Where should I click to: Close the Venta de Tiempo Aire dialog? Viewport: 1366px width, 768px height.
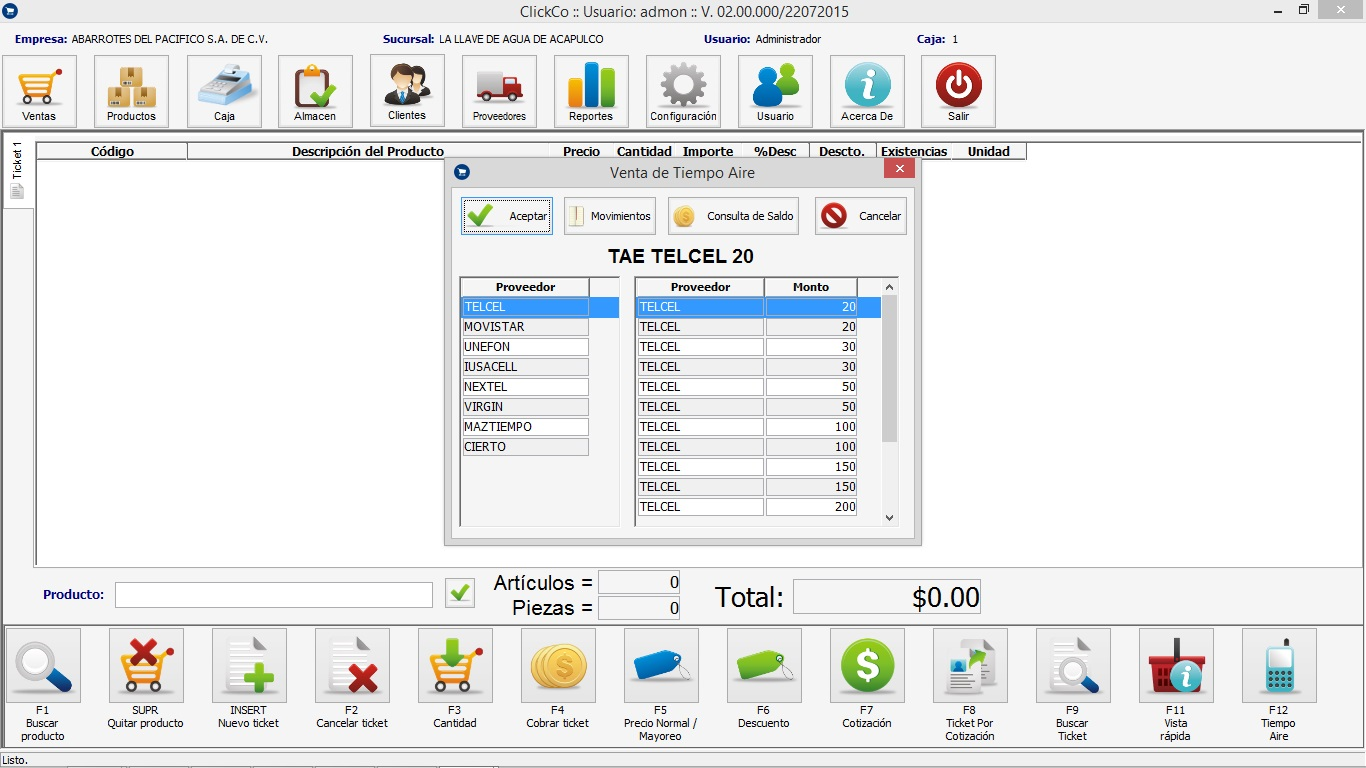coord(900,169)
